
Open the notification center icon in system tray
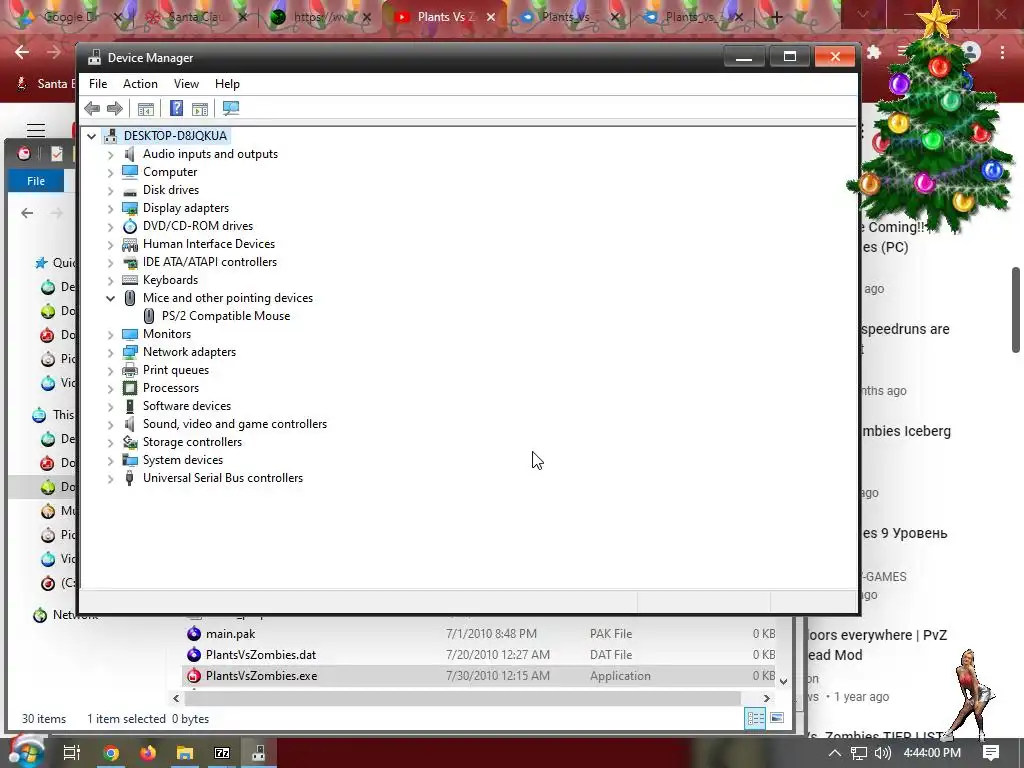click(x=991, y=753)
